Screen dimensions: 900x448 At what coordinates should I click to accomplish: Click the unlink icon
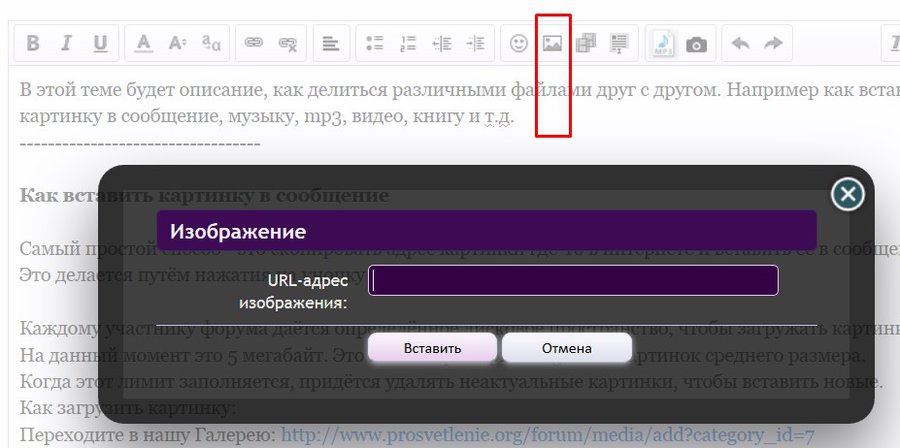(x=288, y=44)
